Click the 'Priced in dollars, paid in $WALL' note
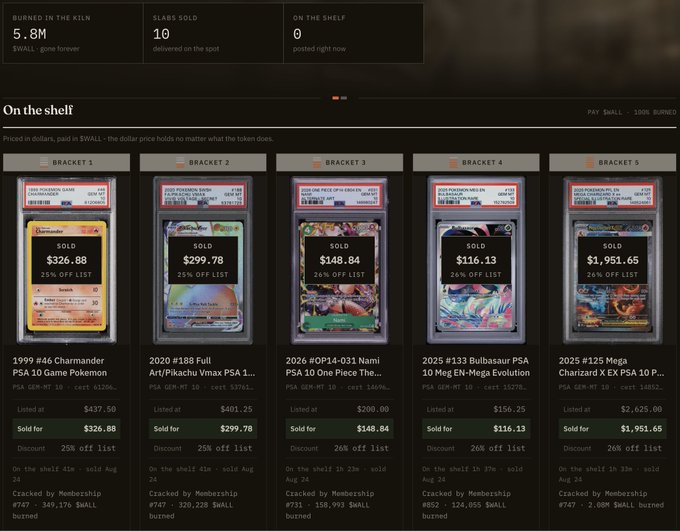 tap(138, 139)
